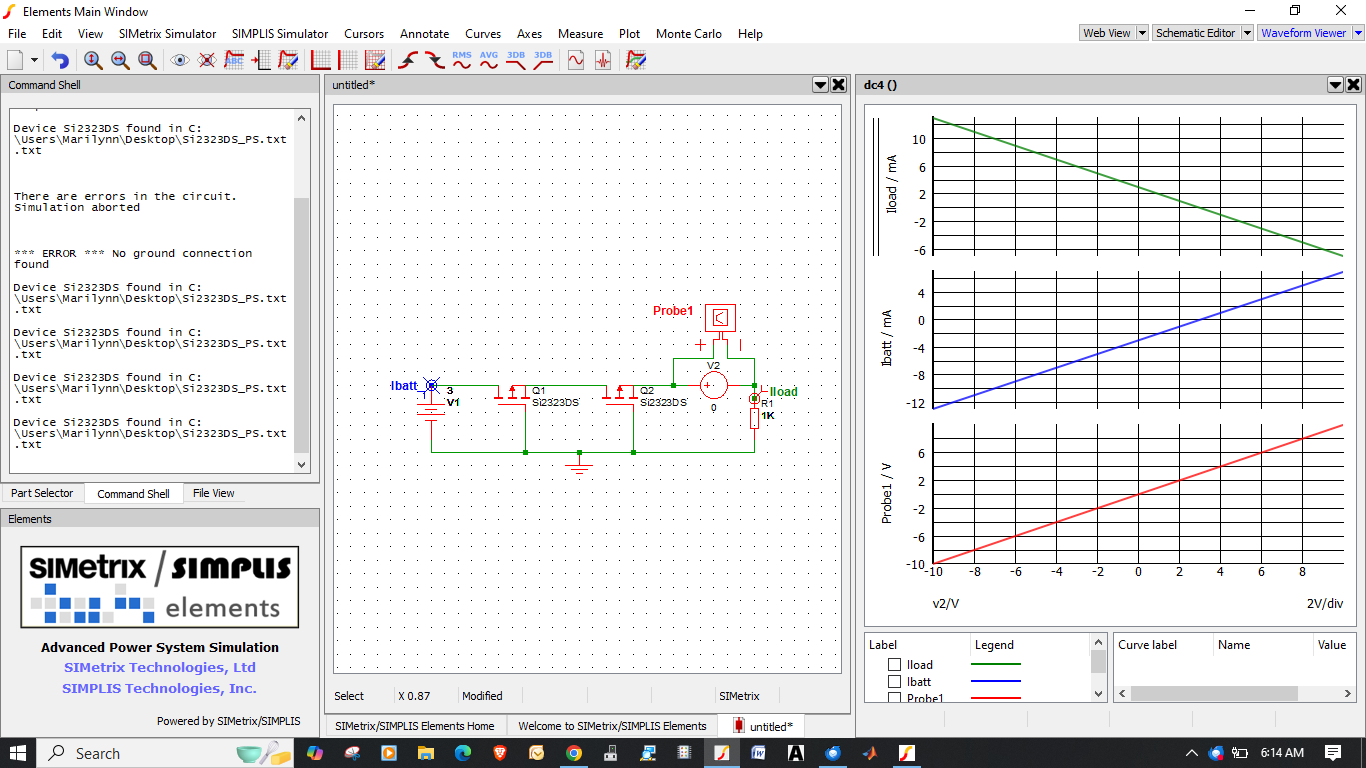Click the RMS measurement icon
This screenshot has width=1366, height=768.
462,60
